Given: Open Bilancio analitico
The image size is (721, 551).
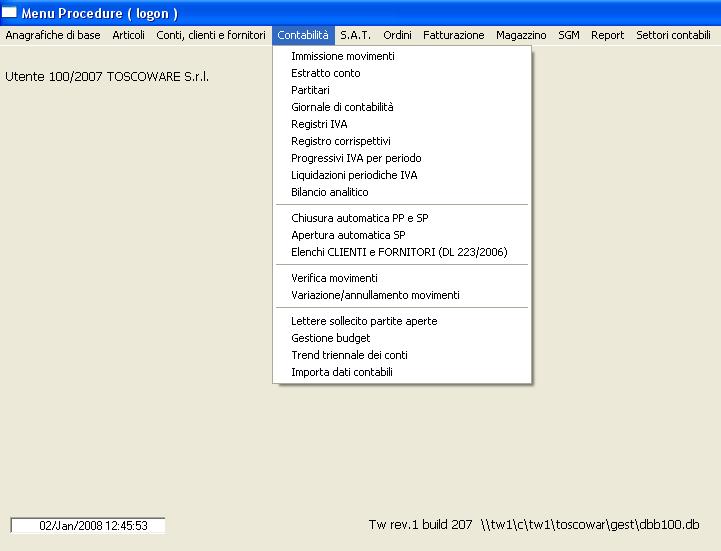Looking at the screenshot, I should 402,192.
